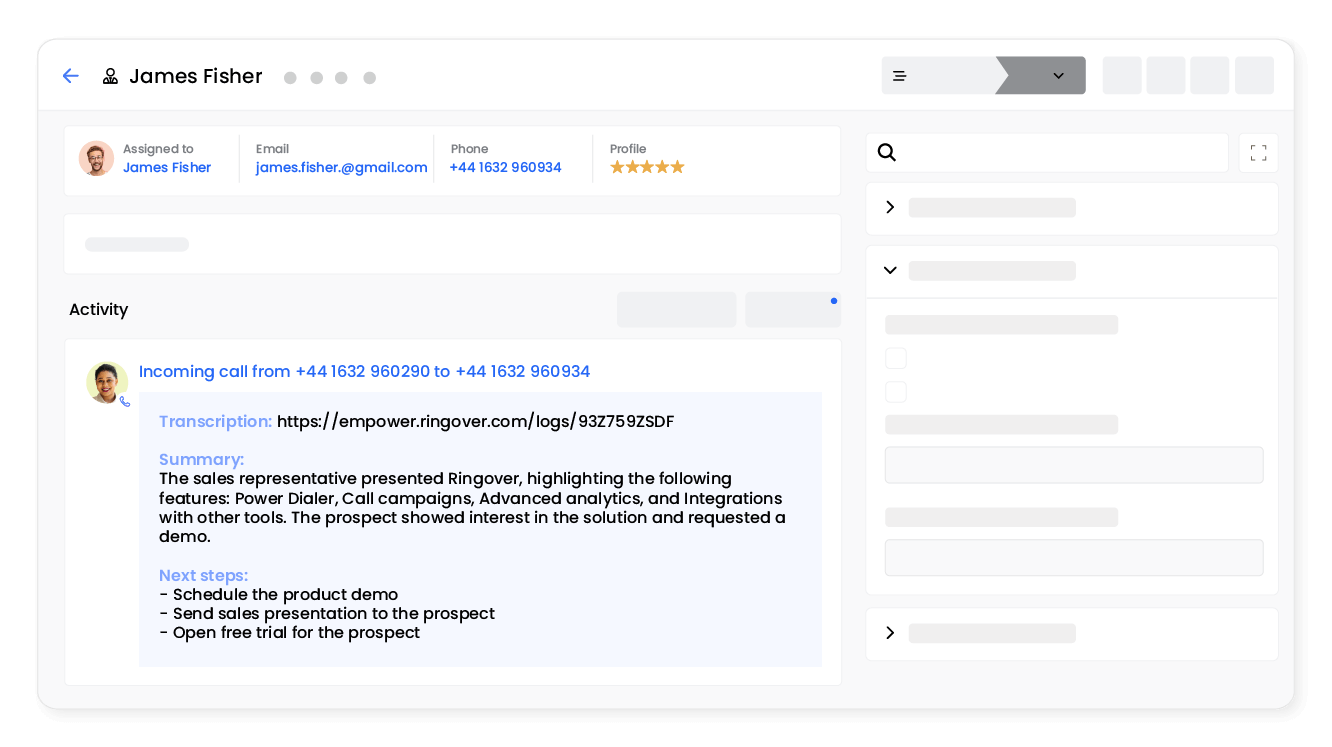Expand the first collapsed section in right panel

click(x=889, y=207)
